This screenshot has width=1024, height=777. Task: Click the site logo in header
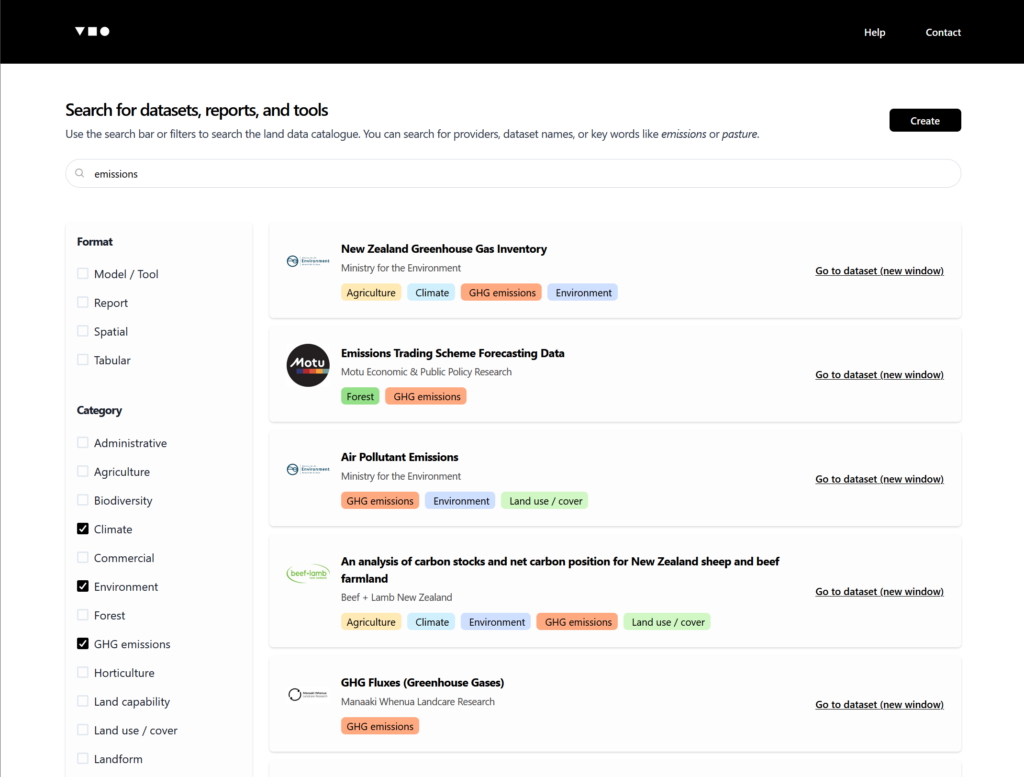92,32
